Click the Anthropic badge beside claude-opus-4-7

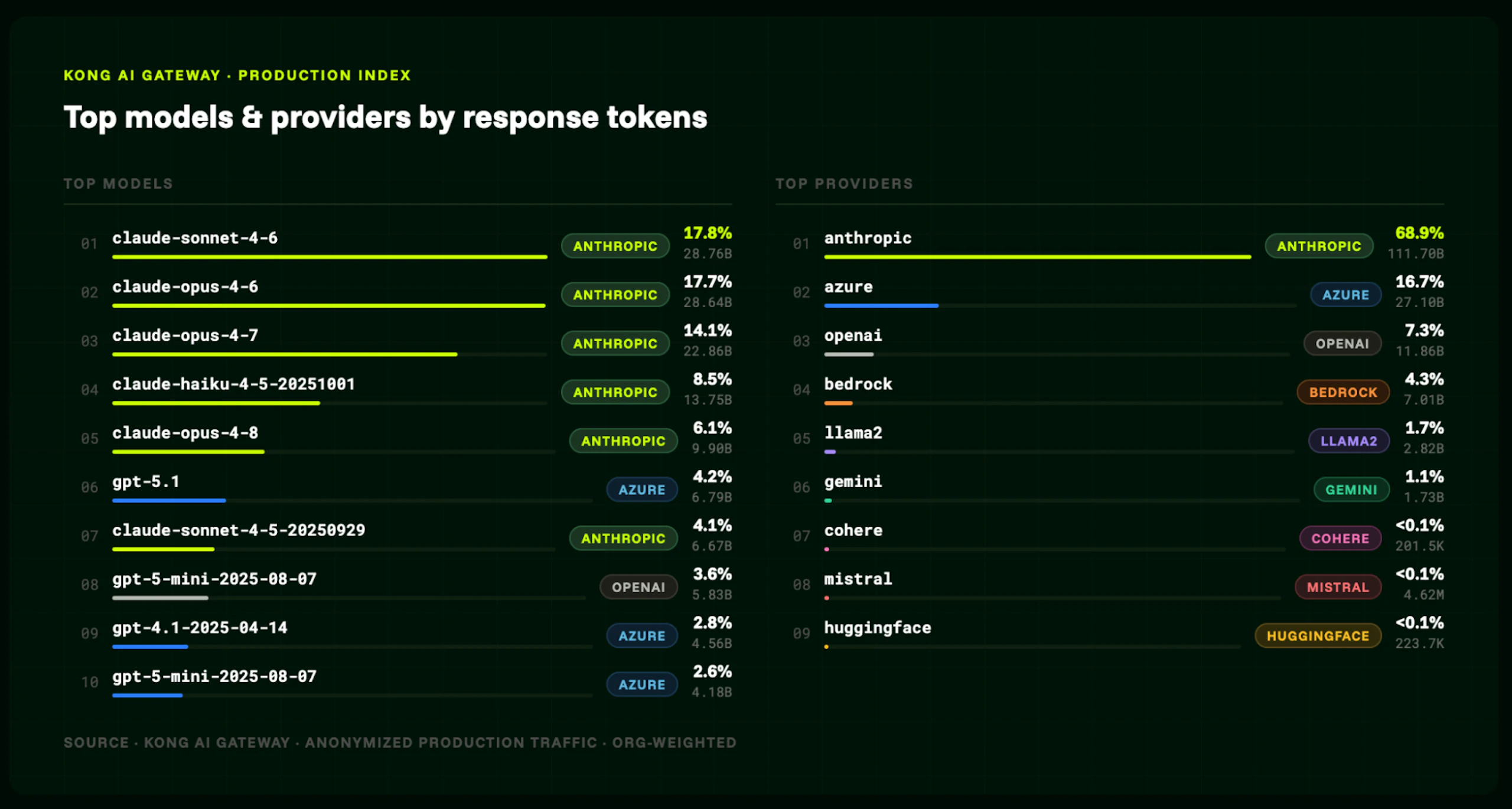click(615, 344)
